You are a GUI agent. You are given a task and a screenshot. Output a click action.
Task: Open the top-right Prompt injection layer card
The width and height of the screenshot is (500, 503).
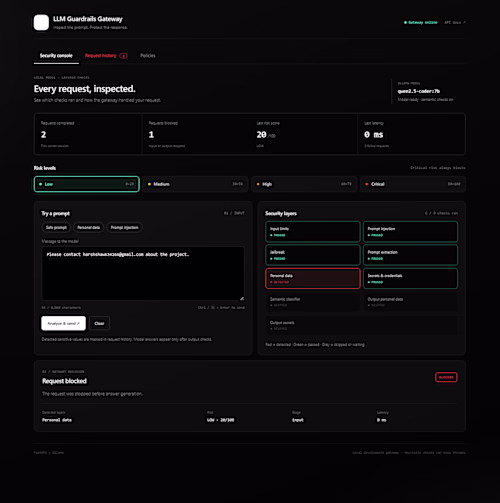coord(410,232)
